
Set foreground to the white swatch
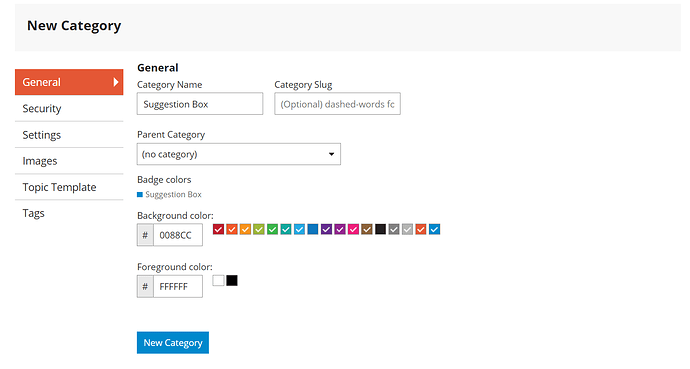218,281
